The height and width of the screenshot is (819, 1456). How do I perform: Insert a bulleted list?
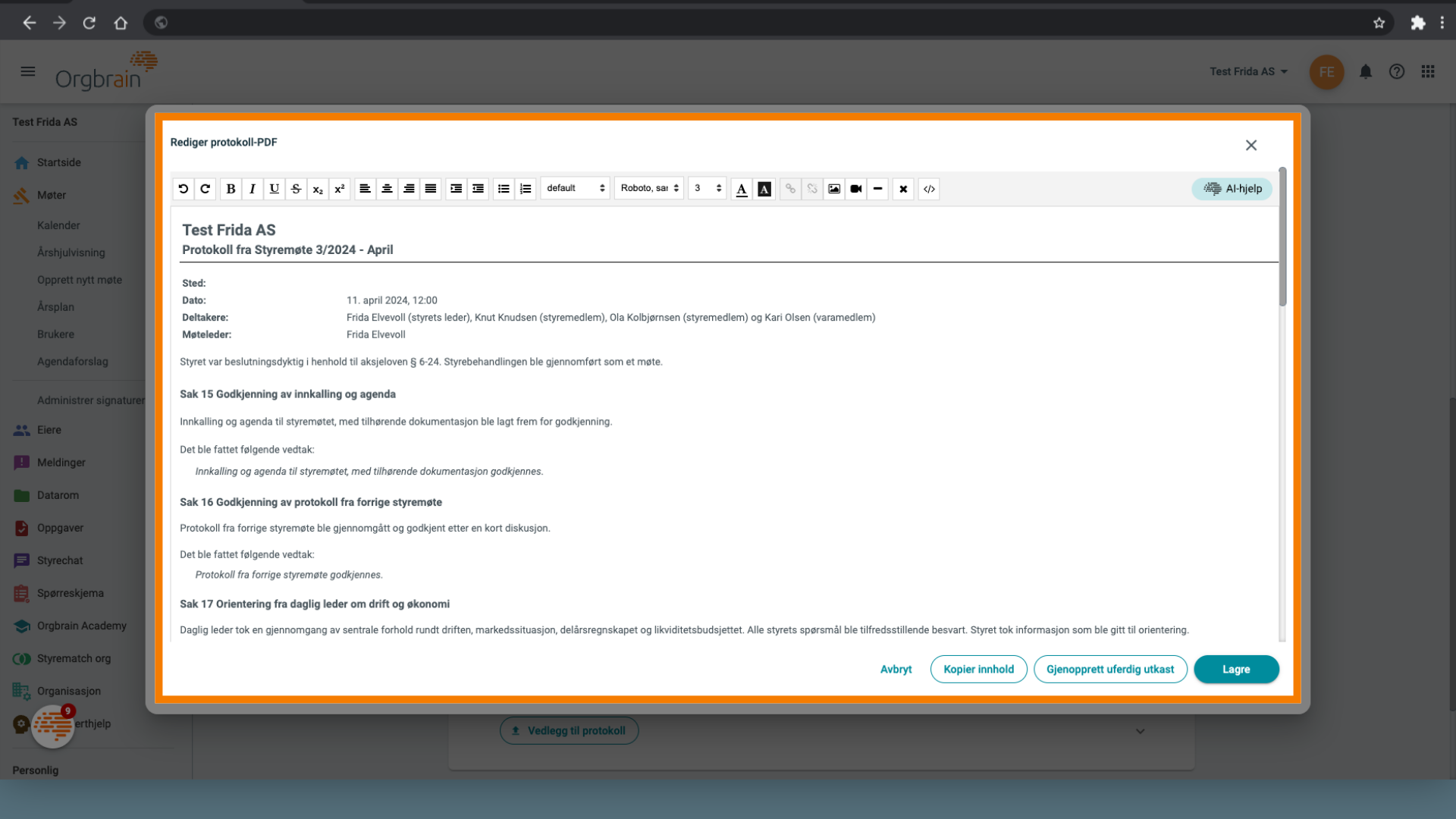coord(504,189)
